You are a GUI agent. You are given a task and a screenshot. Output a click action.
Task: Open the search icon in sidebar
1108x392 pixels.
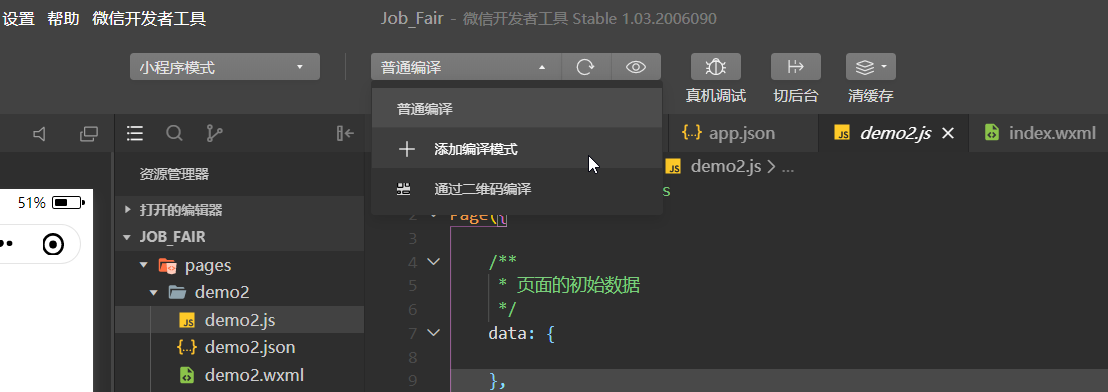(174, 133)
